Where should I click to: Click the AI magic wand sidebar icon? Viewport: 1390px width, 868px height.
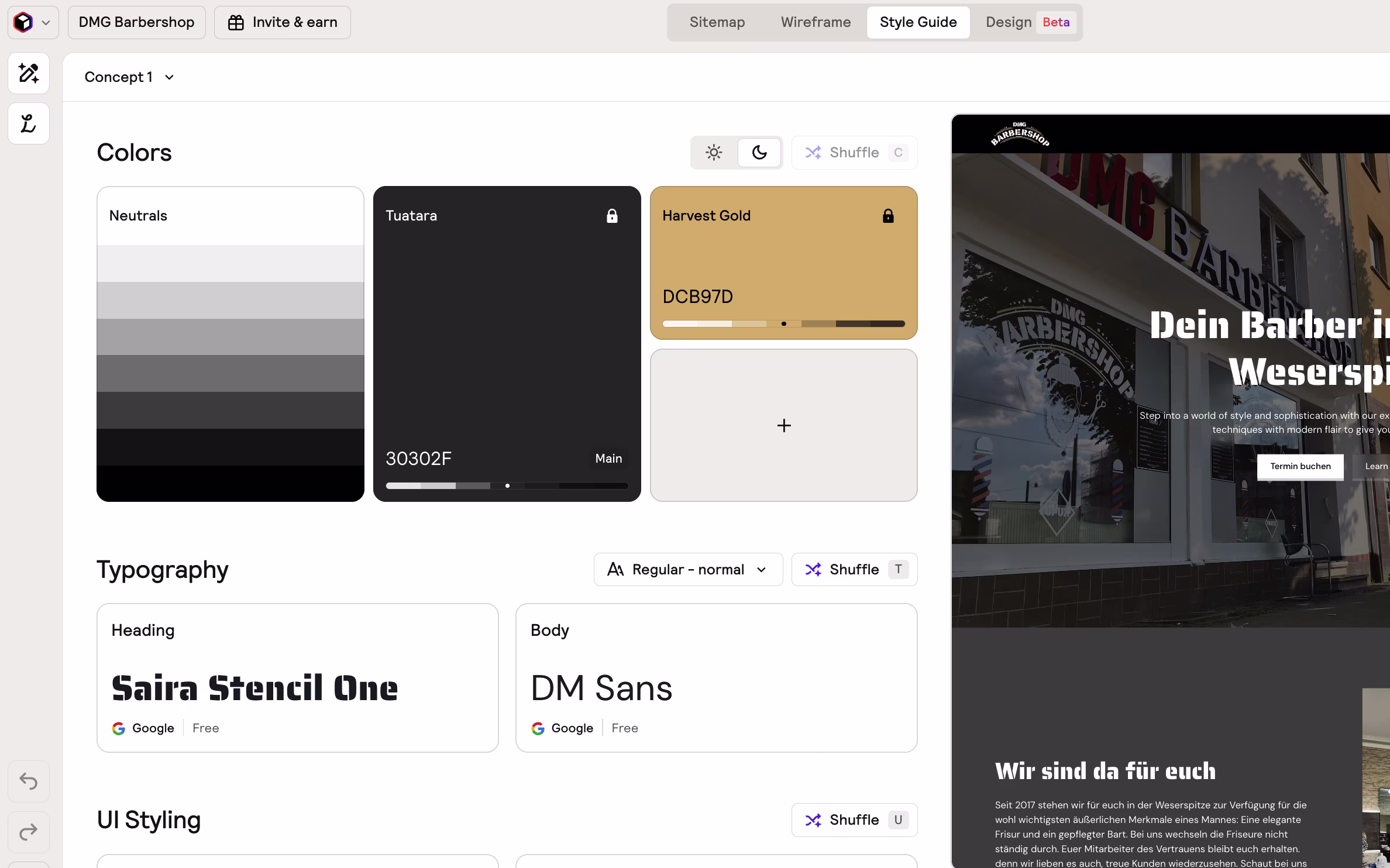[29, 73]
